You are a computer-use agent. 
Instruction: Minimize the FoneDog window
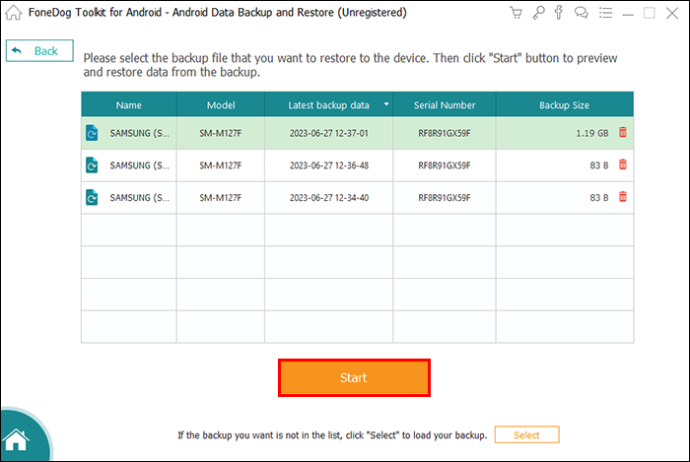(x=628, y=13)
